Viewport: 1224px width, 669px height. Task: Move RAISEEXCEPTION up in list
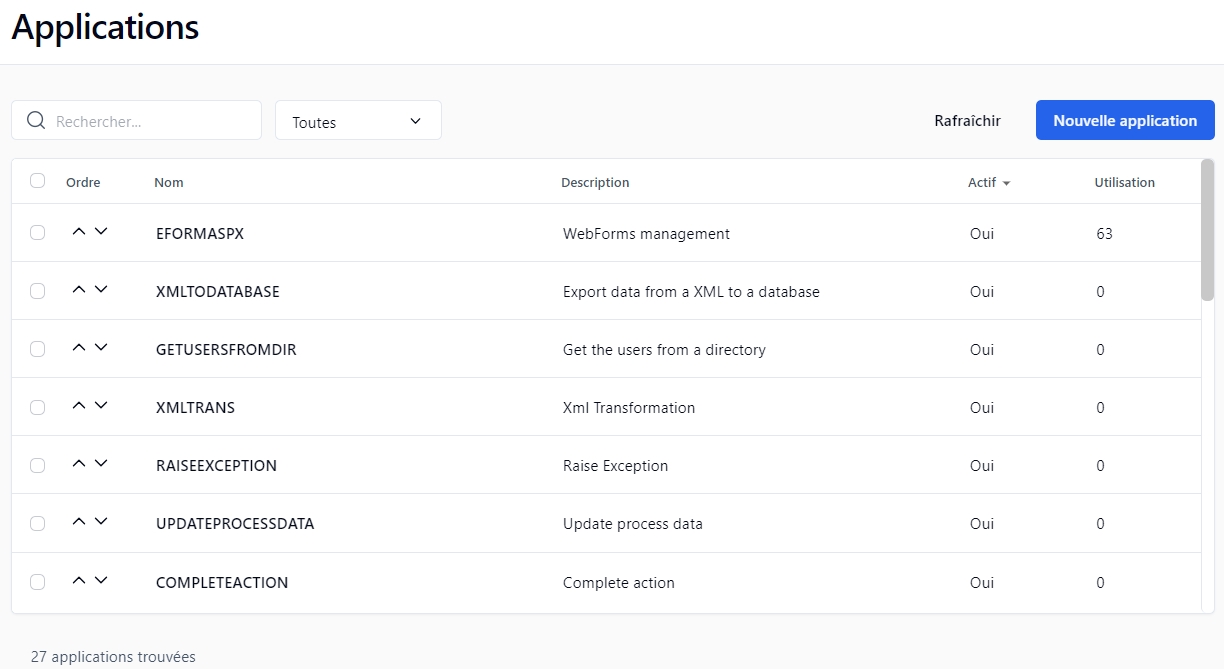click(79, 464)
